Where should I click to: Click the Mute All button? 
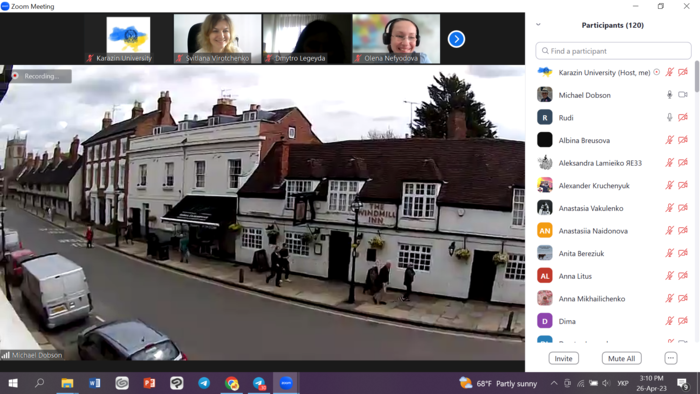621,358
